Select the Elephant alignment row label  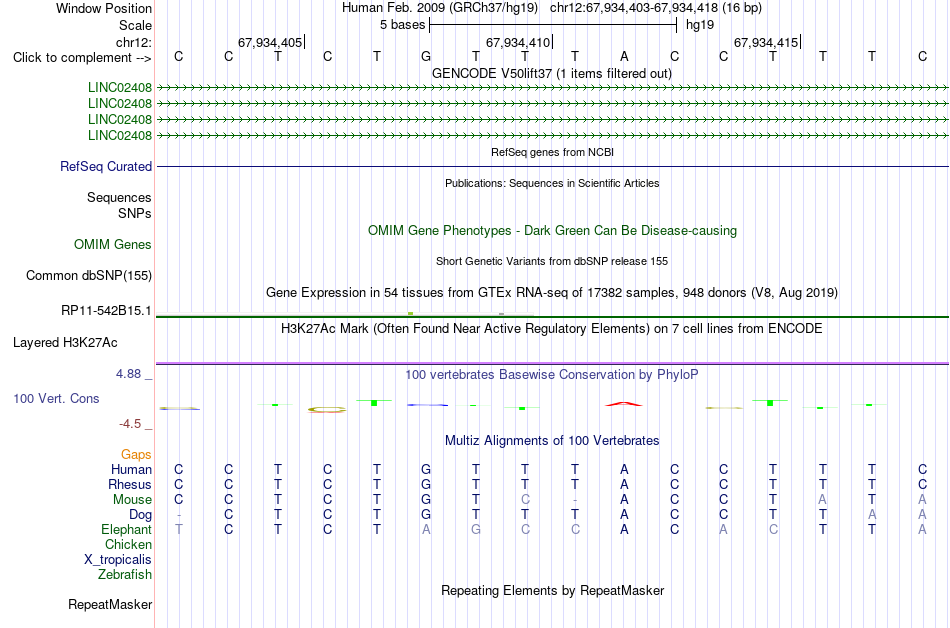click(x=126, y=530)
